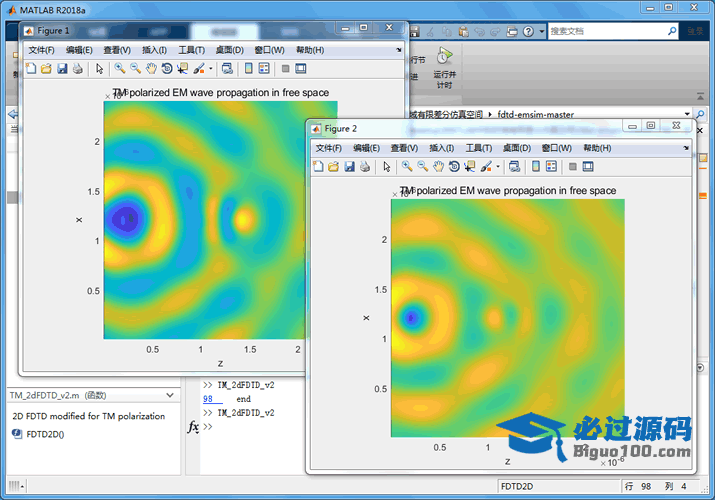Screen dimensions: 715x500
Task: Click FDTD2D text in status bar
Action: 517,486
